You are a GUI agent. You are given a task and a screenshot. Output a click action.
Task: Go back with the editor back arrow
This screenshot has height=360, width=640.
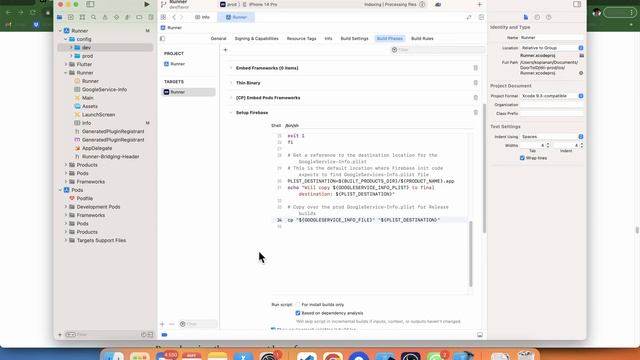coord(174,17)
